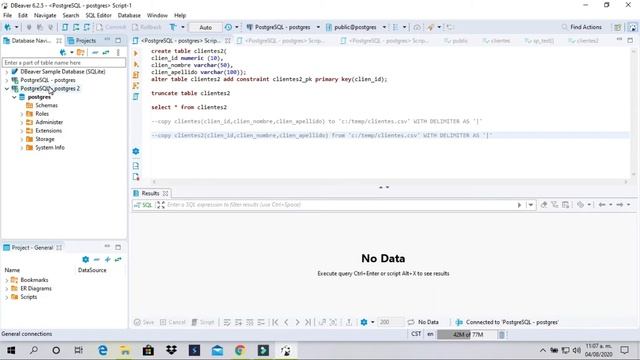640x360 pixels.
Task: Open the Window menu
Action: point(157,15)
